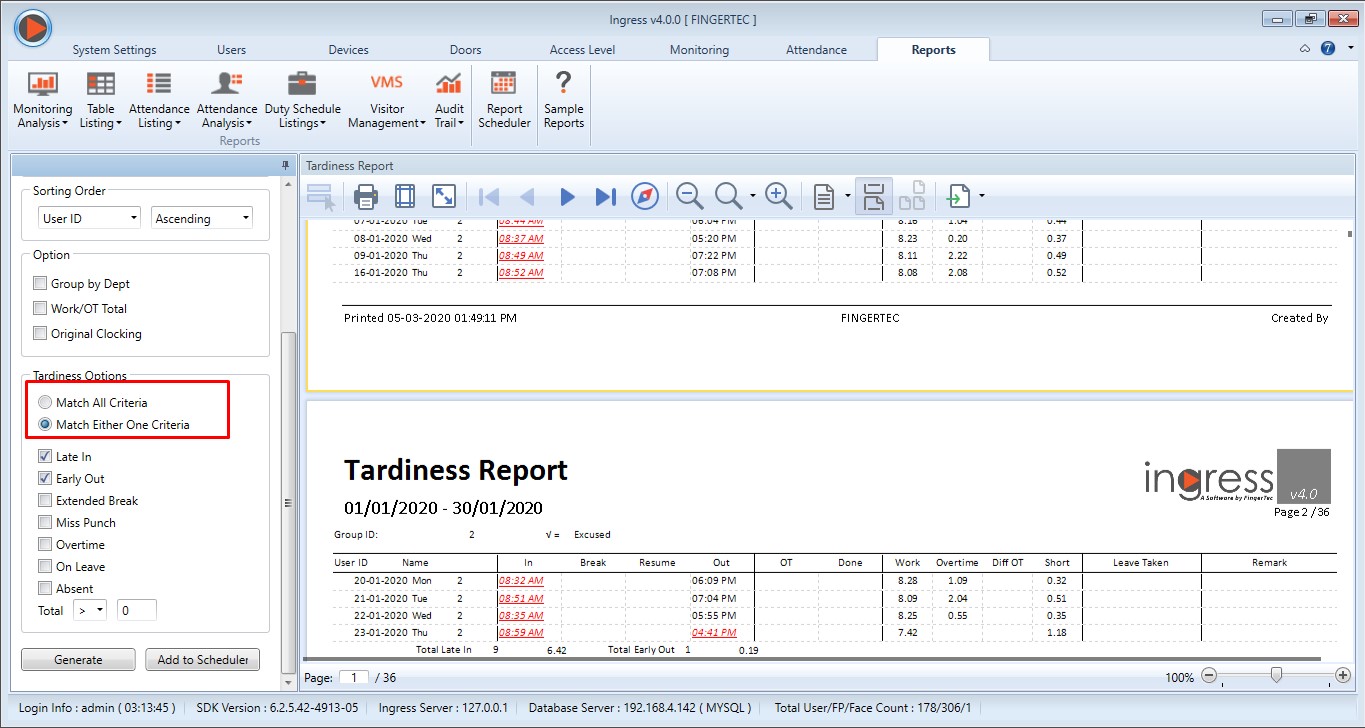
Task: Open the Visitor Management VMS menu
Action: point(387,100)
